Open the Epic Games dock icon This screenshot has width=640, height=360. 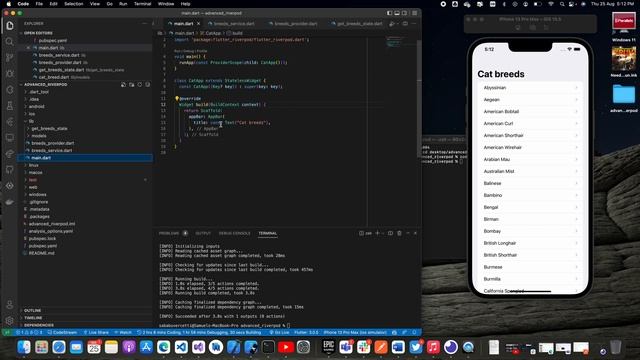pyautogui.click(x=328, y=347)
